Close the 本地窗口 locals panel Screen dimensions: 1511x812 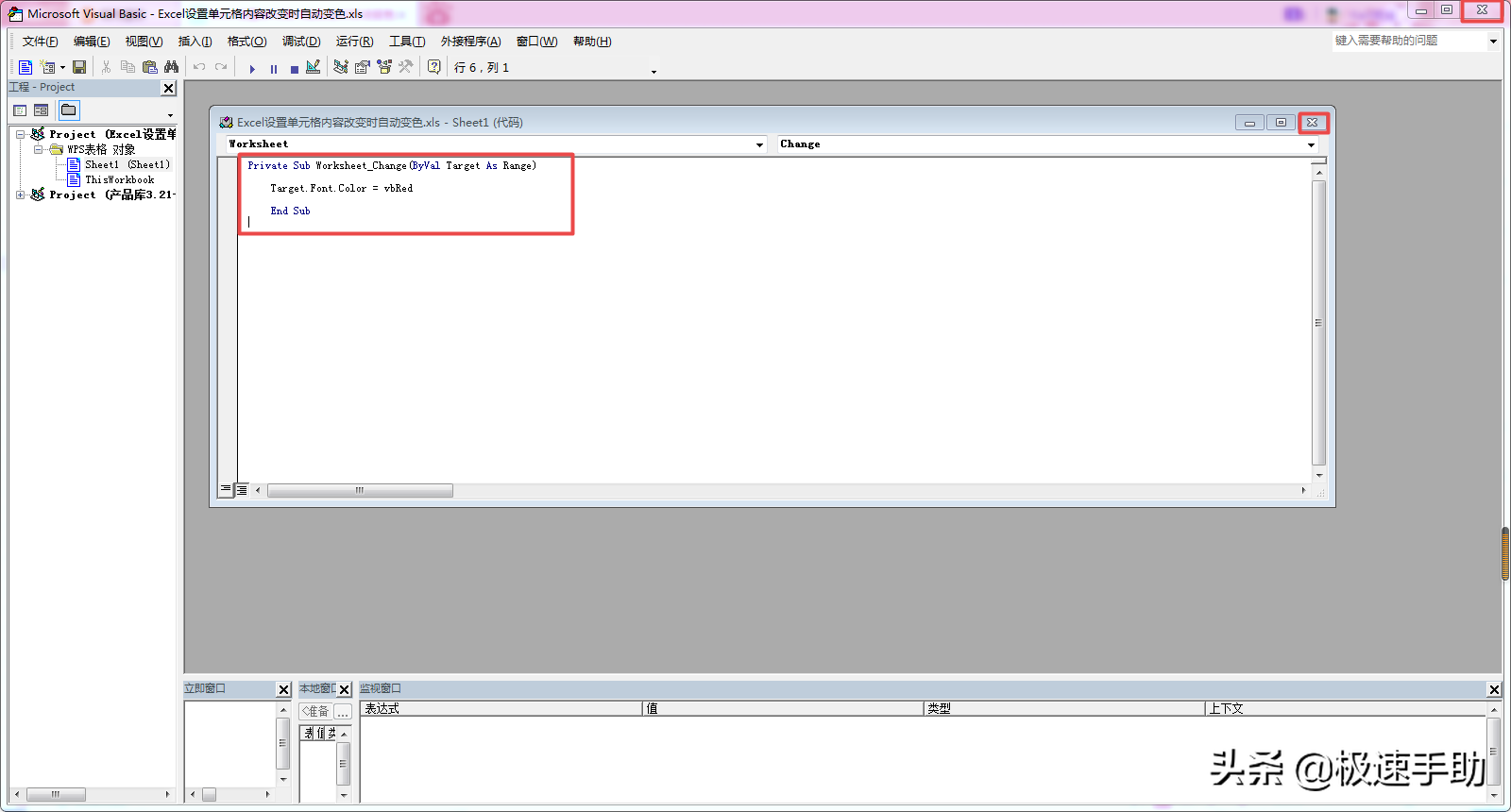[345, 690]
